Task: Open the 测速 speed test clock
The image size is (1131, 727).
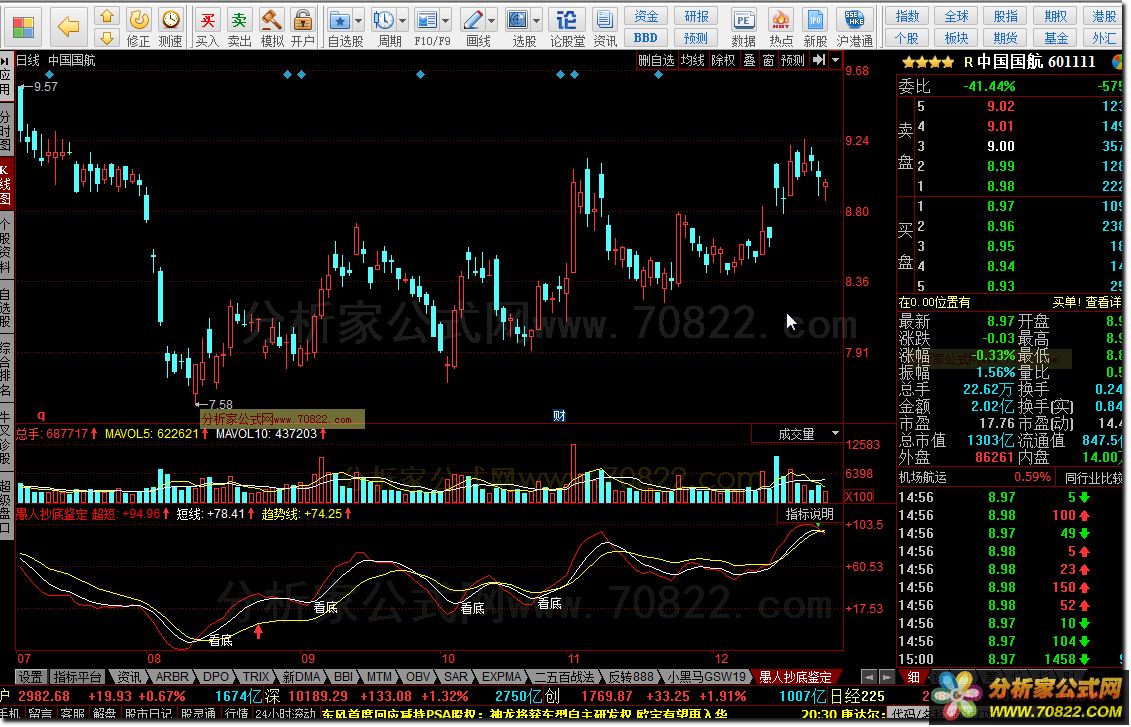Action: (170, 28)
